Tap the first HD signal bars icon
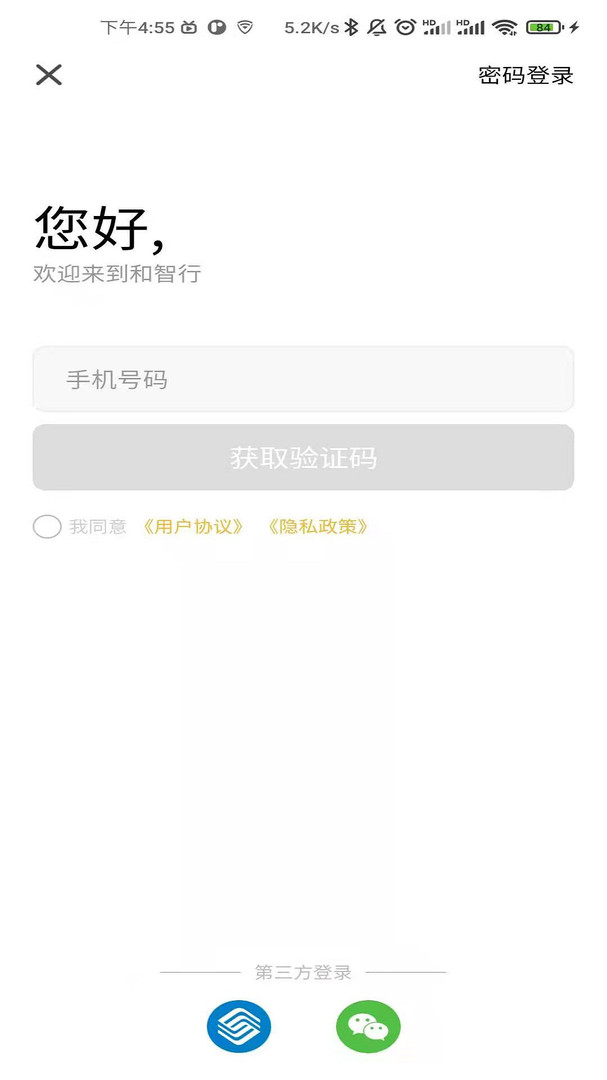Image resolution: width=607 pixels, height=1080 pixels. tap(436, 28)
